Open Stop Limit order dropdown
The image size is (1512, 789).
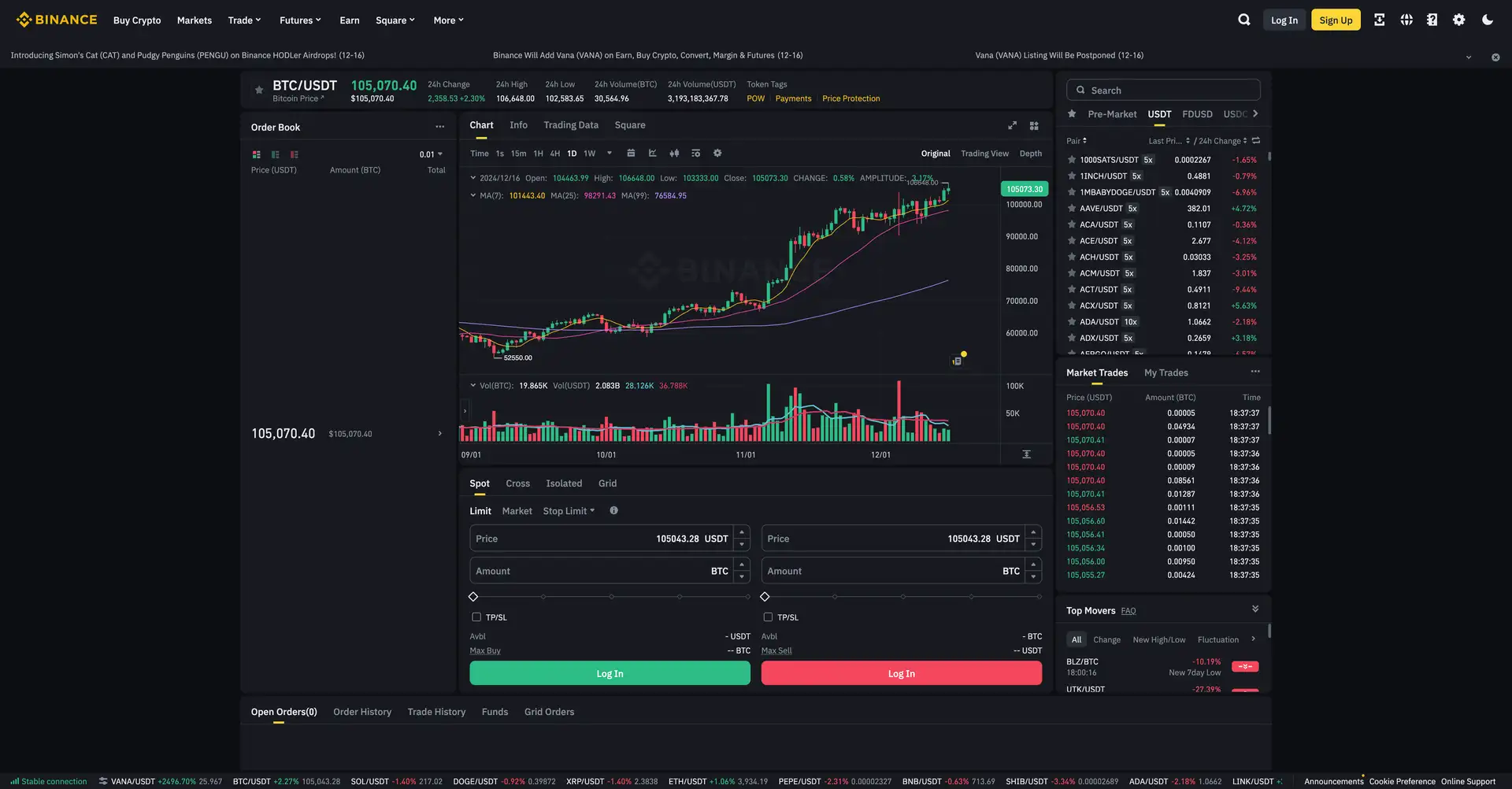(x=569, y=511)
